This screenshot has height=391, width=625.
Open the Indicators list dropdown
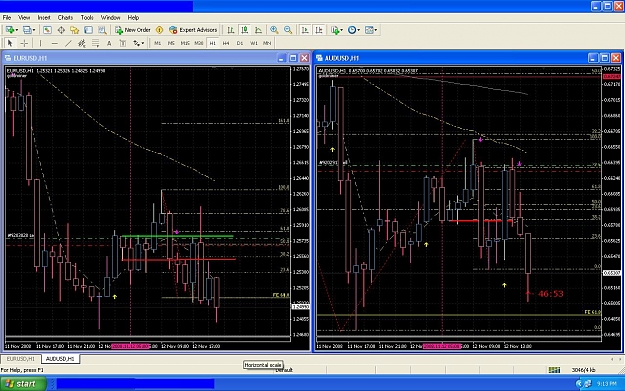(337, 30)
